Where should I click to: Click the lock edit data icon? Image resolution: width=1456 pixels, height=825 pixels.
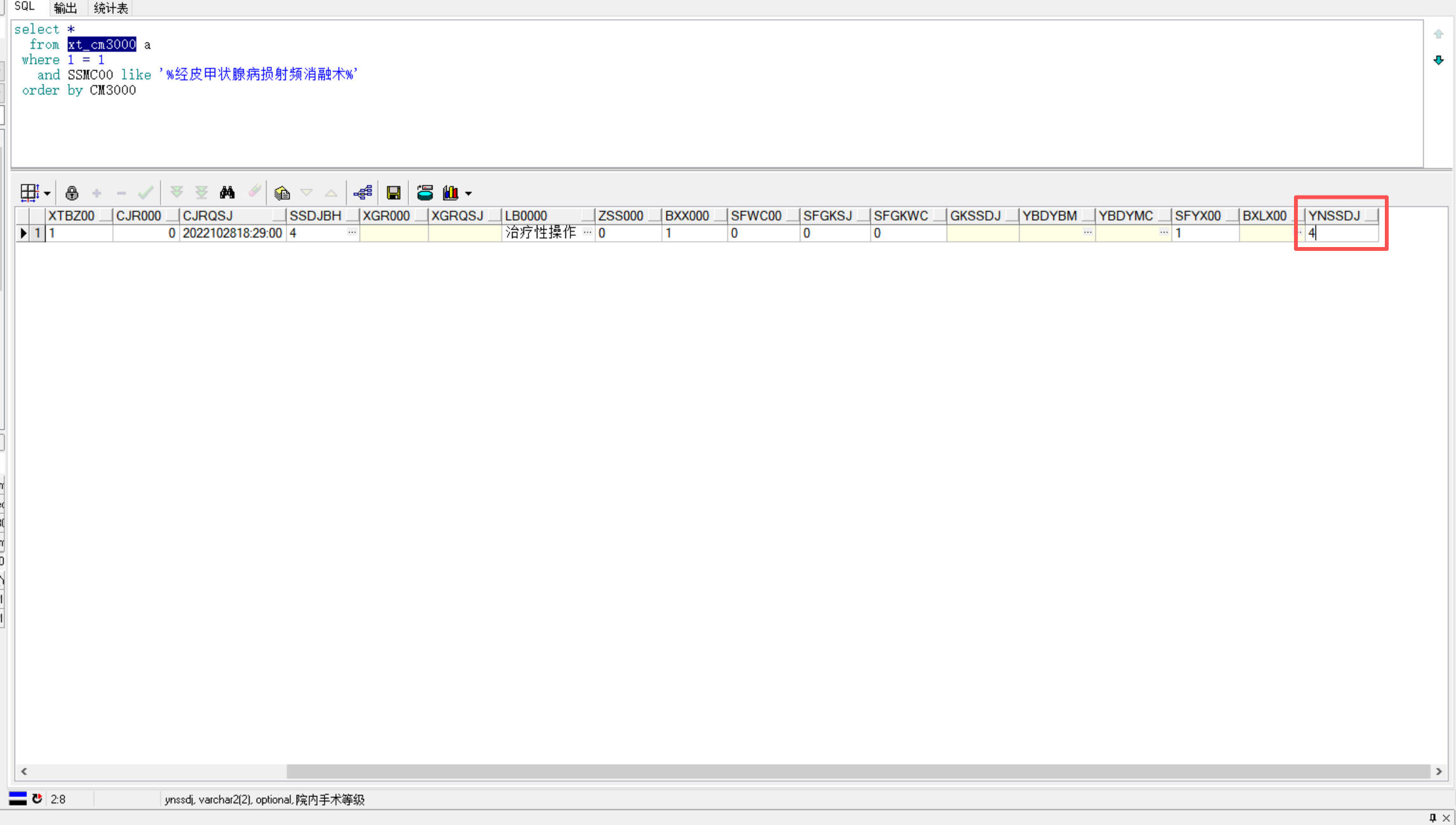pos(72,193)
